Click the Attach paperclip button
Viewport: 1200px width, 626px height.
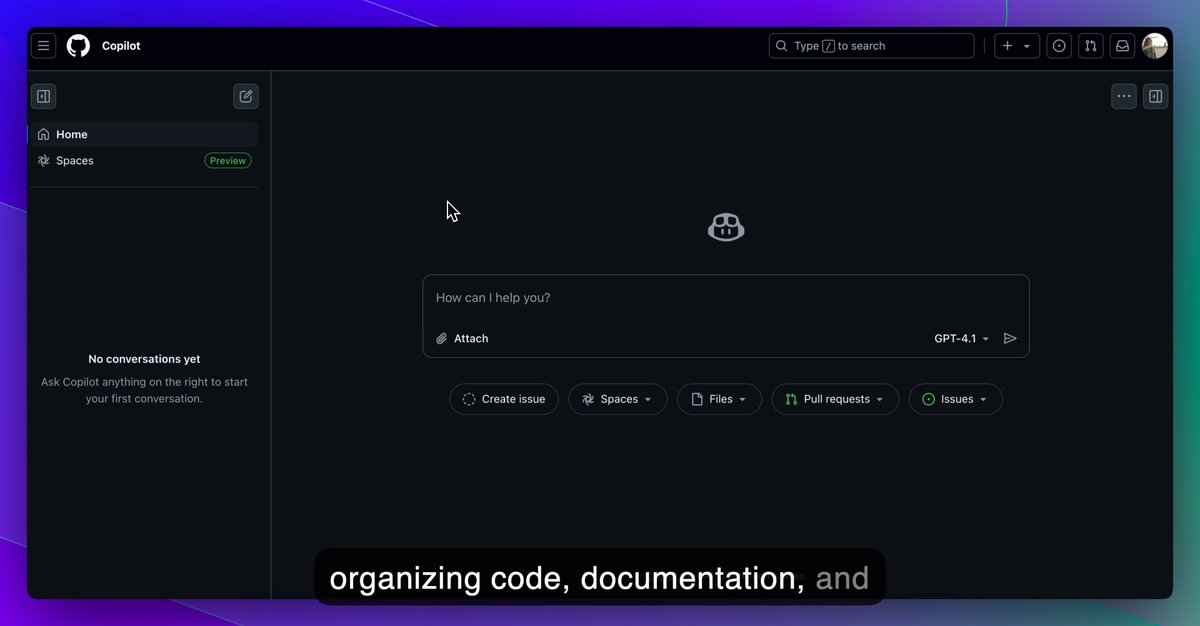coord(462,339)
